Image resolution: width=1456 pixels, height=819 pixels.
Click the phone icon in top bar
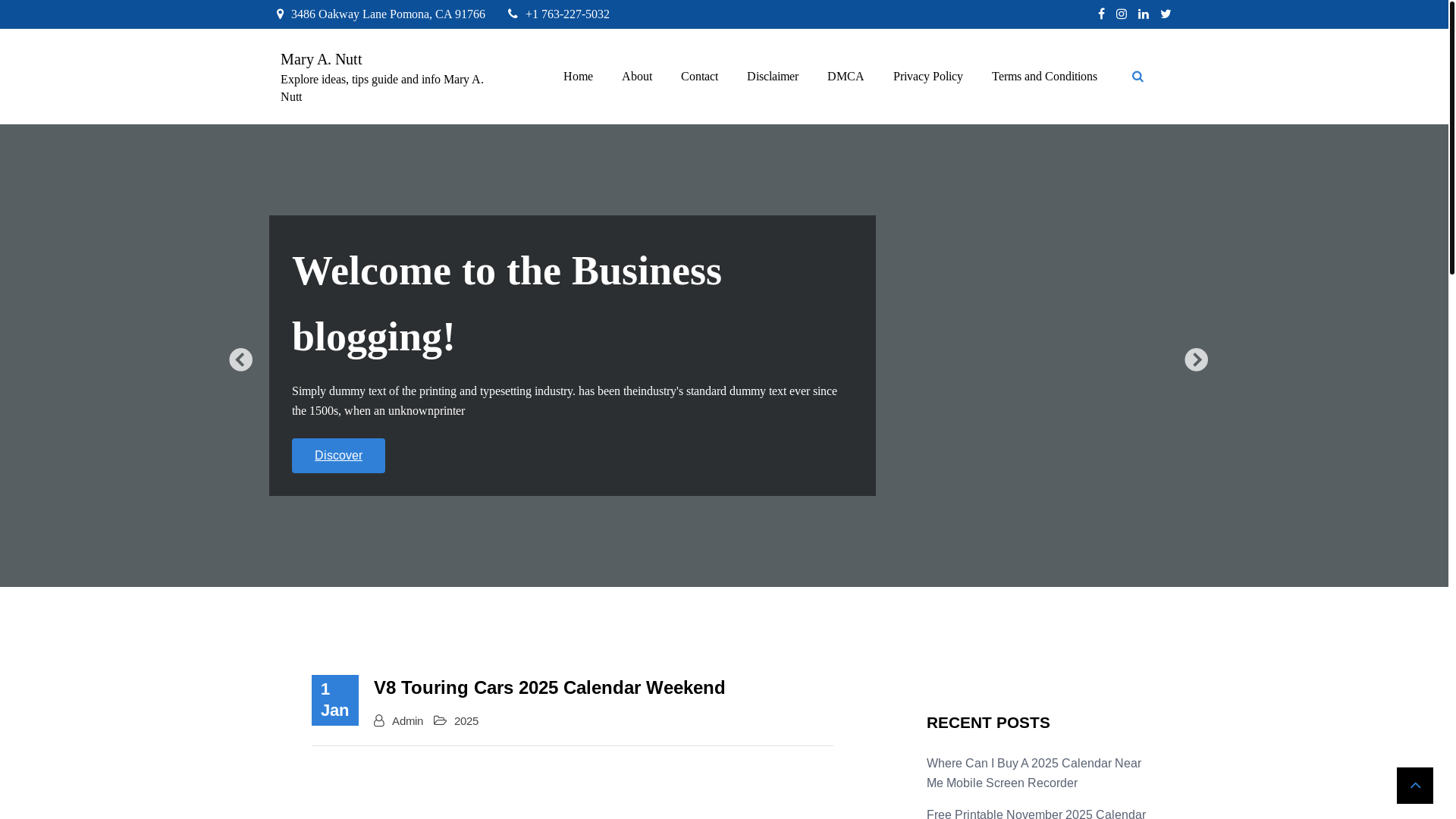[513, 14]
